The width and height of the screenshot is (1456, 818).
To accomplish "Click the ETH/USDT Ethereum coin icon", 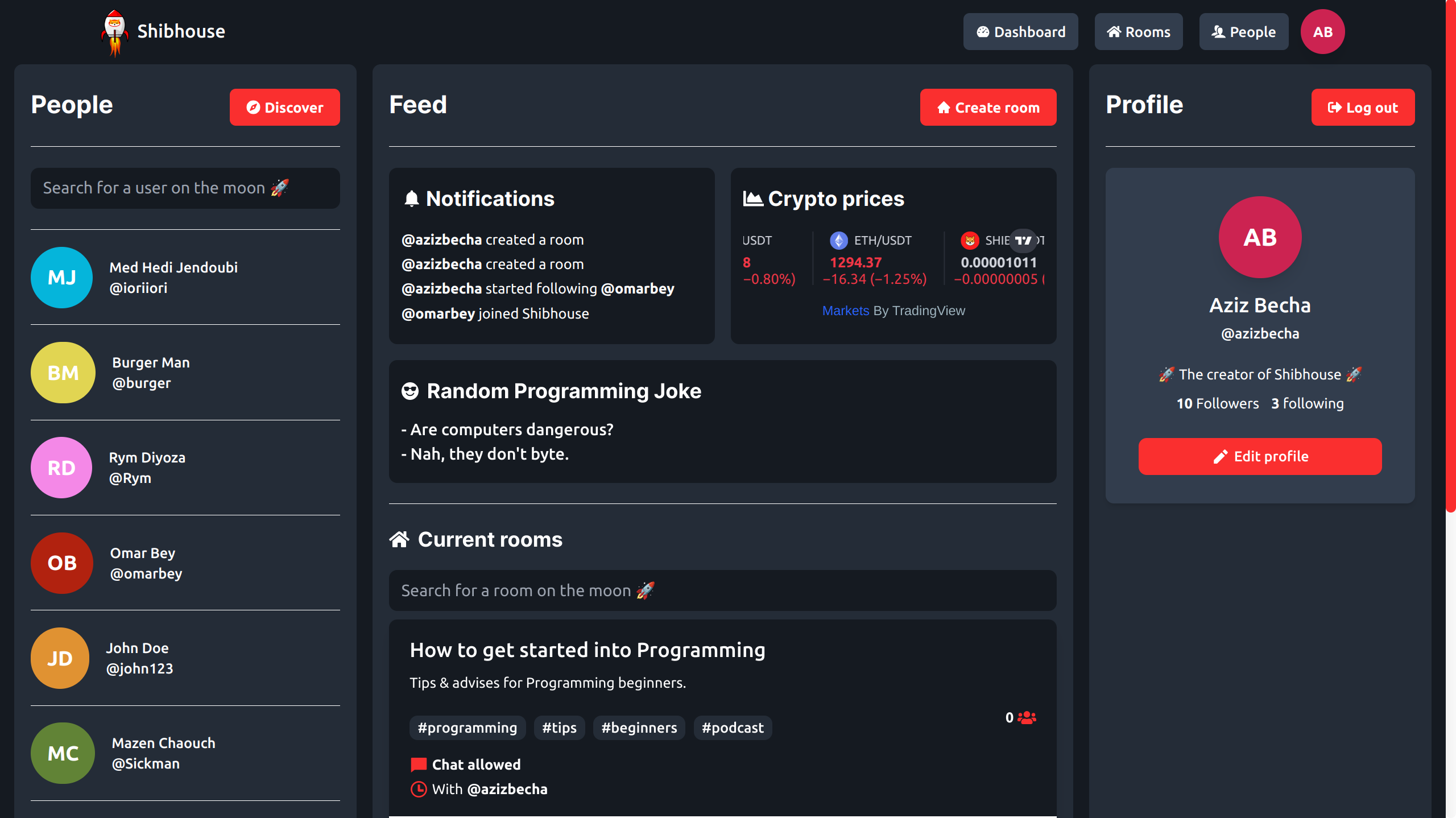I will click(838, 241).
